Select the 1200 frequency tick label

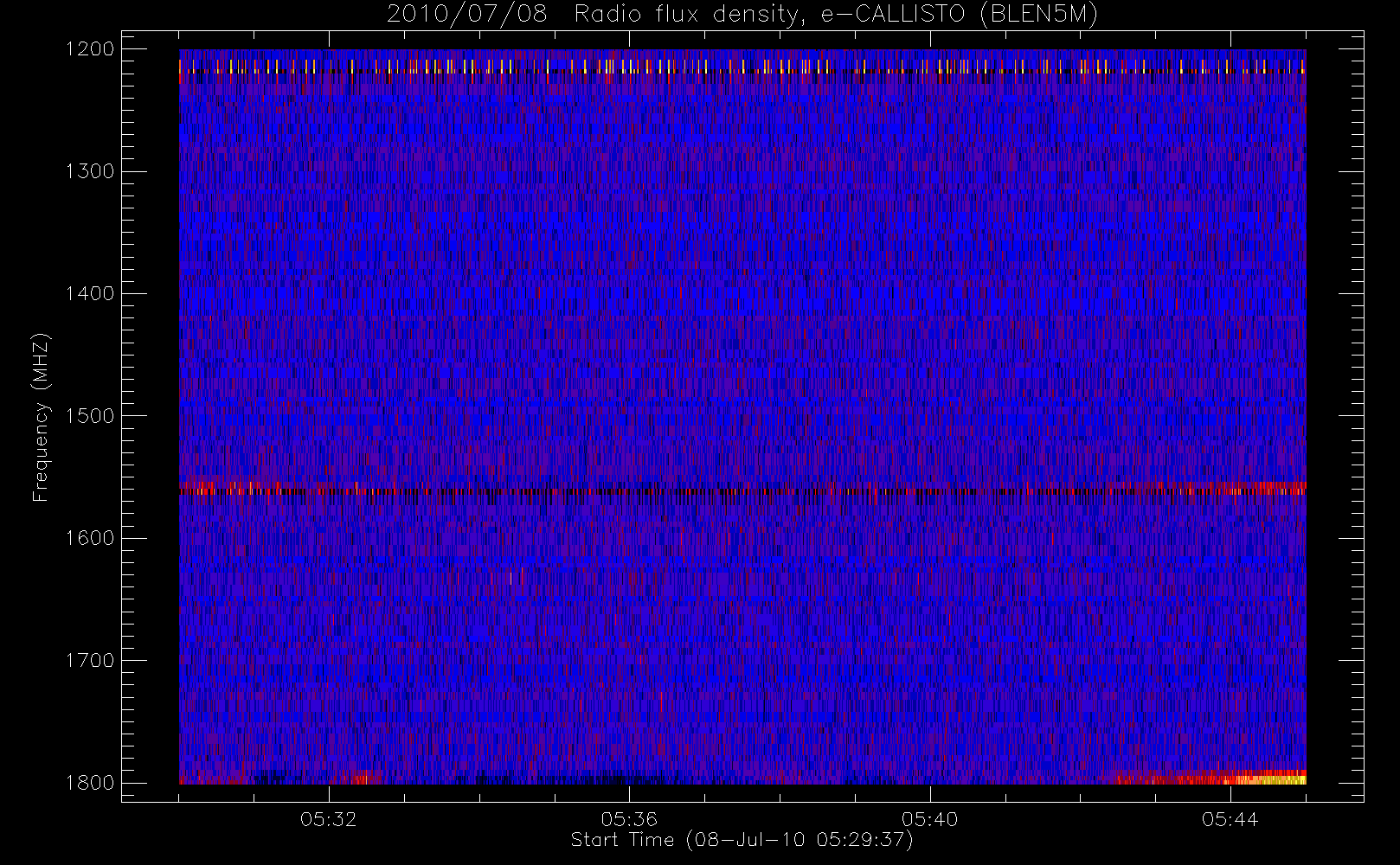point(90,49)
